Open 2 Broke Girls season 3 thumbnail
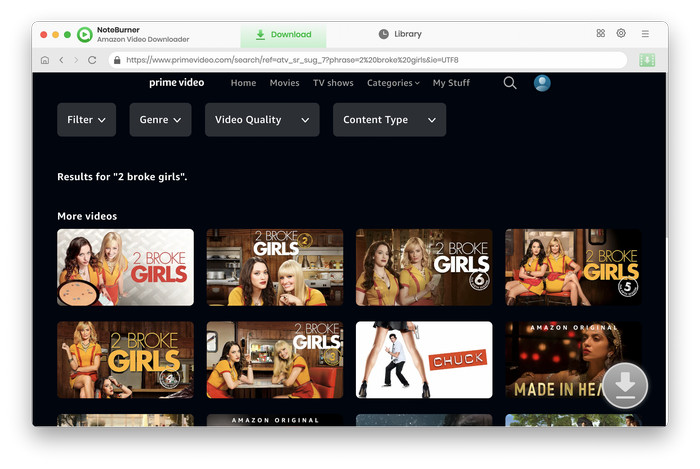The width and height of the screenshot is (700, 469). [x=275, y=360]
